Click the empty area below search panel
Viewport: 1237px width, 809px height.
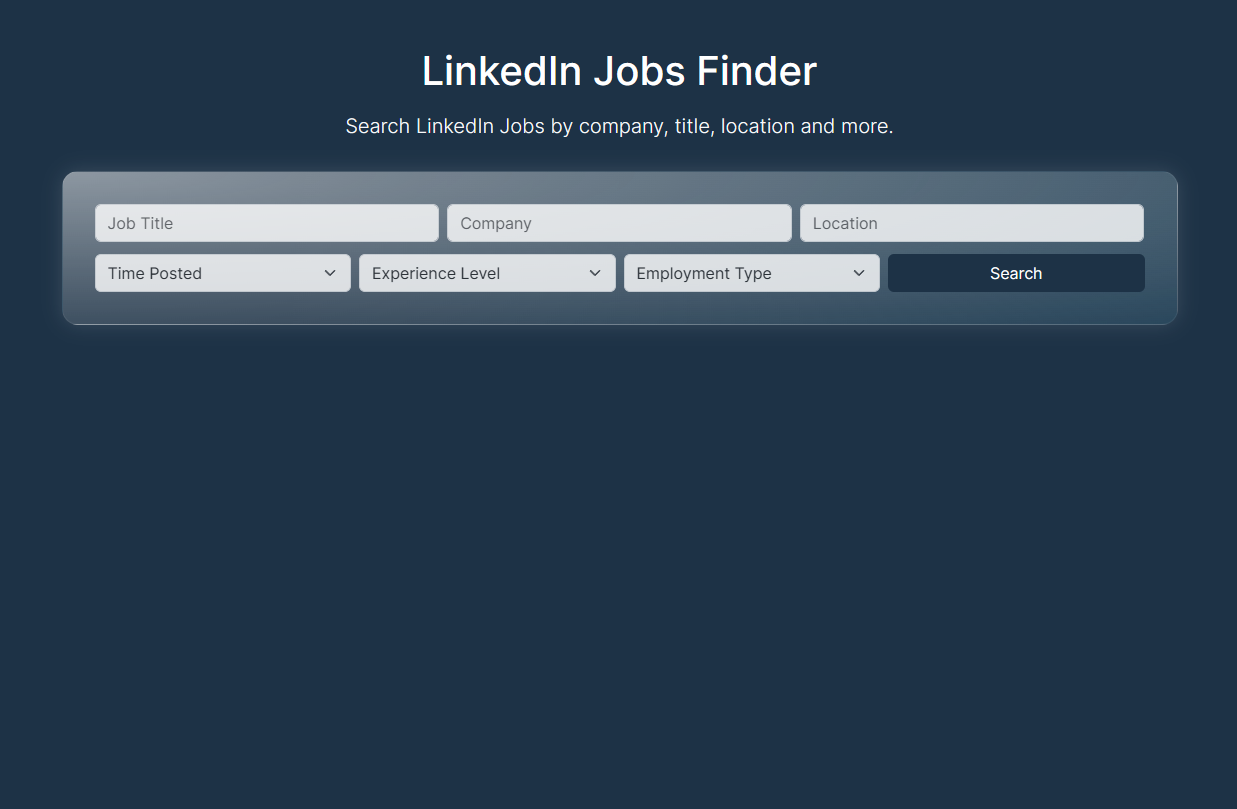(619, 560)
